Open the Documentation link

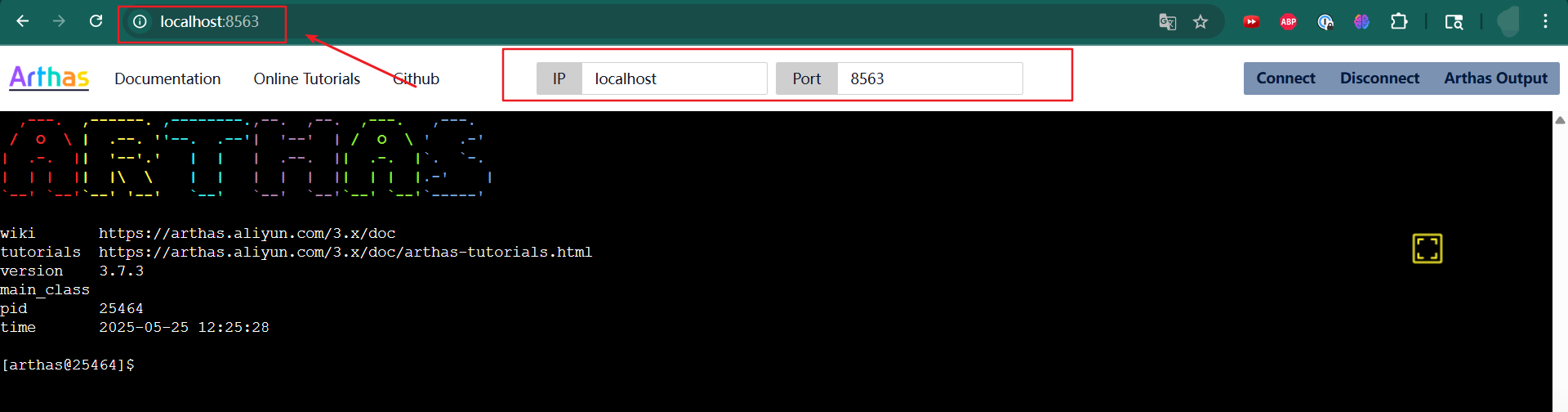167,78
